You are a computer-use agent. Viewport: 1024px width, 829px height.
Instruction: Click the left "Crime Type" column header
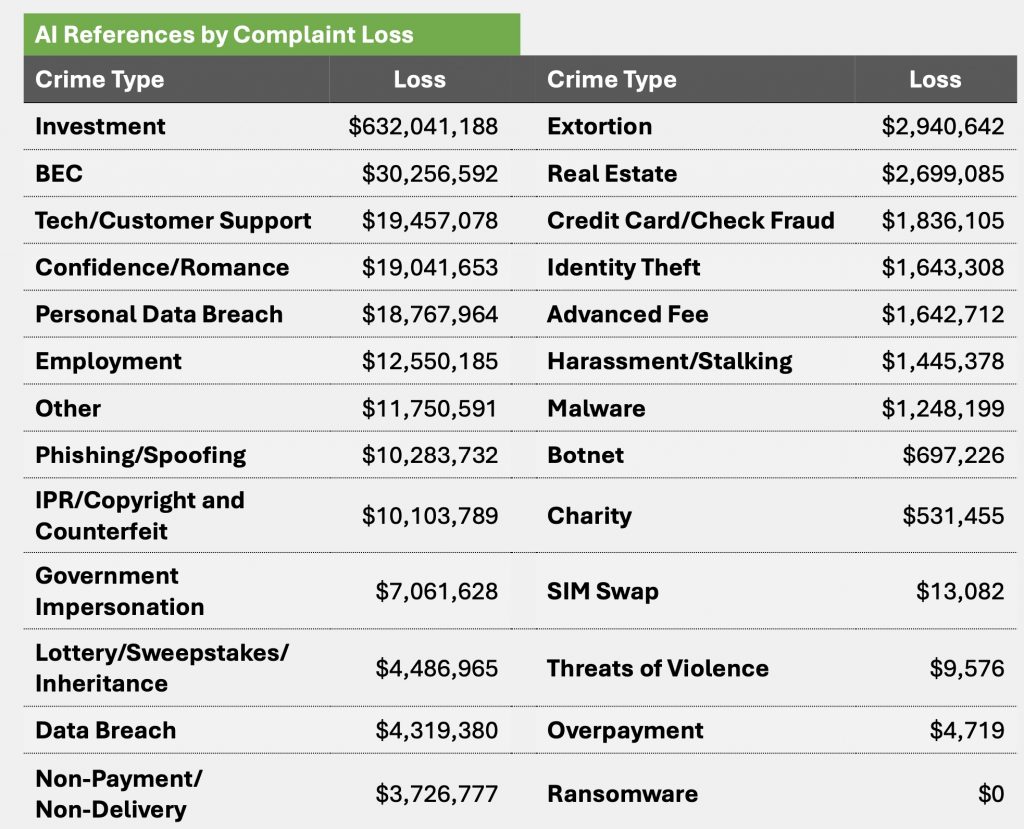[100, 80]
